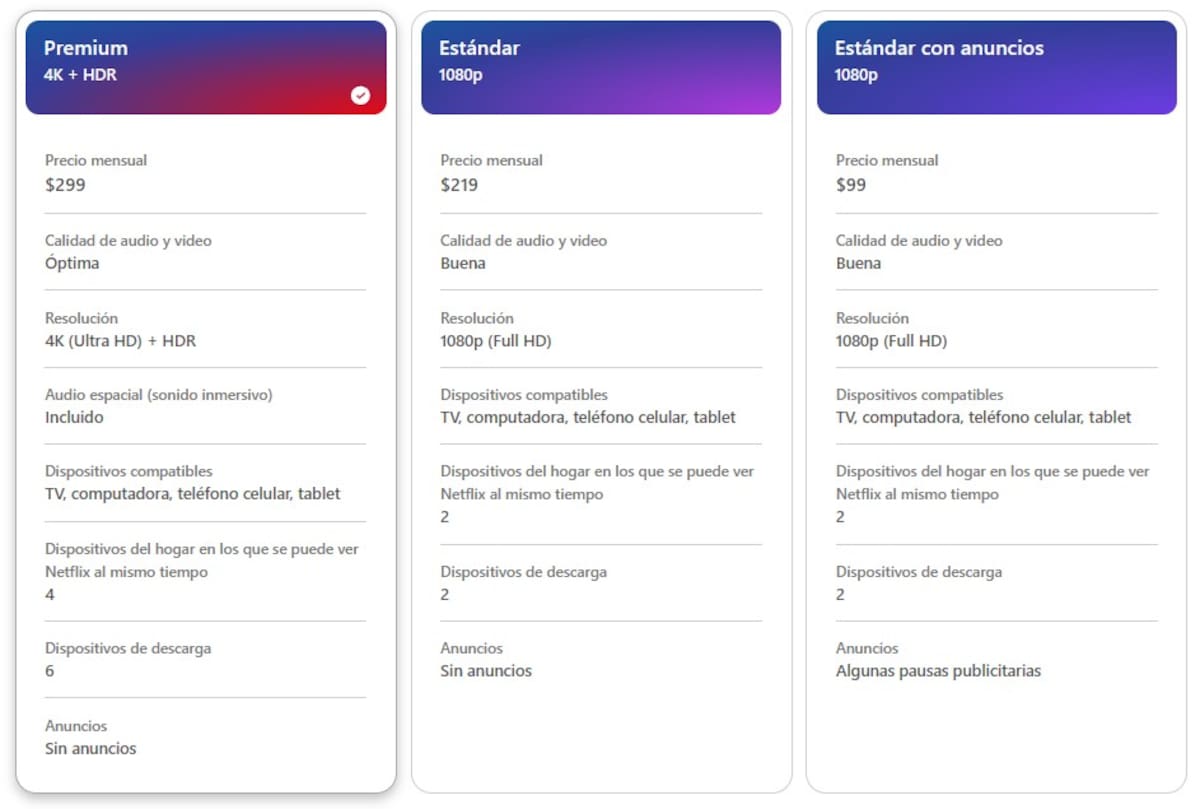Click 'Sin anuncios' in the Estándar card
The image size is (1200, 809).
(486, 671)
